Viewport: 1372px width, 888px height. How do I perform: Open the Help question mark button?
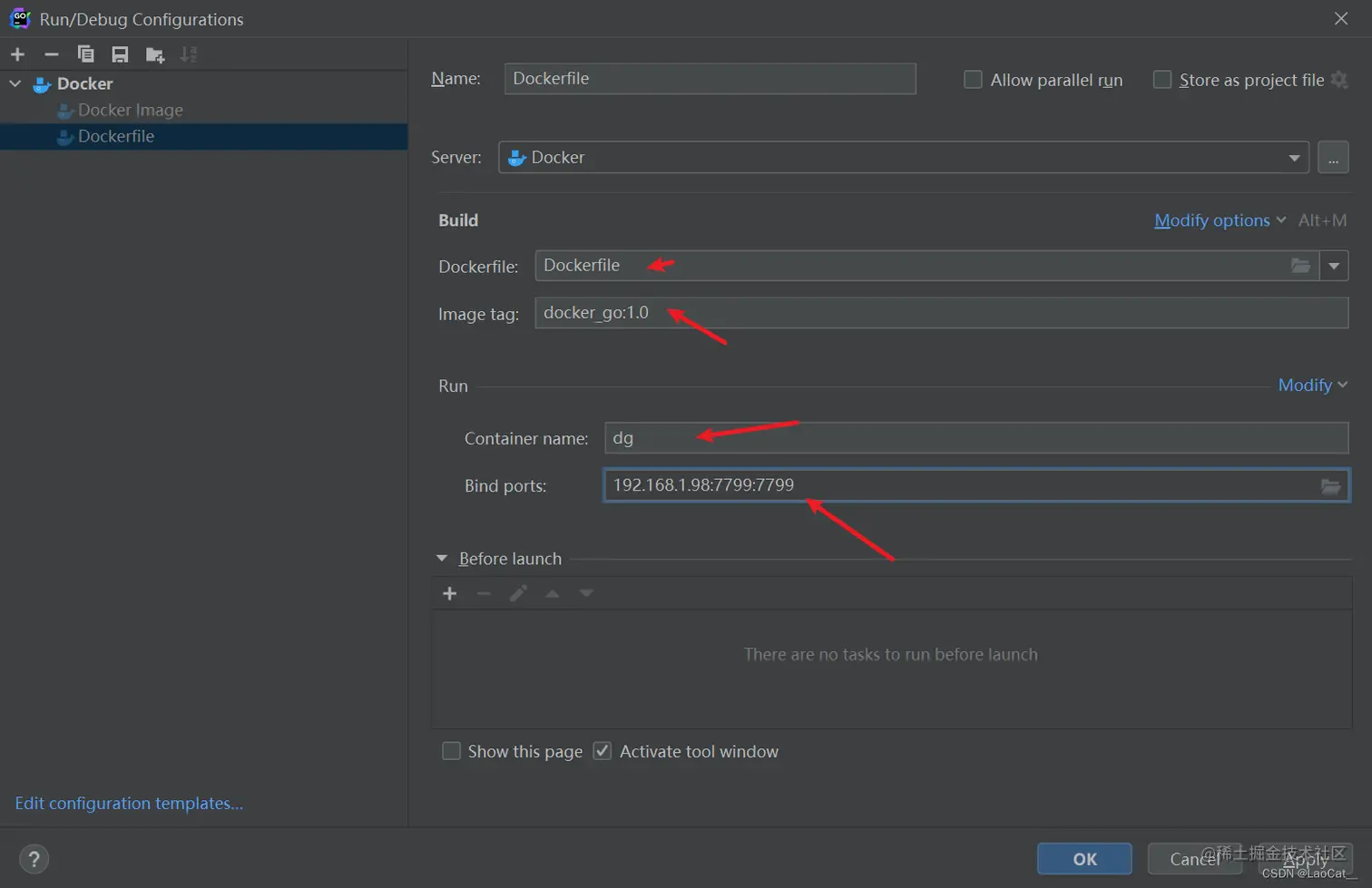click(34, 859)
